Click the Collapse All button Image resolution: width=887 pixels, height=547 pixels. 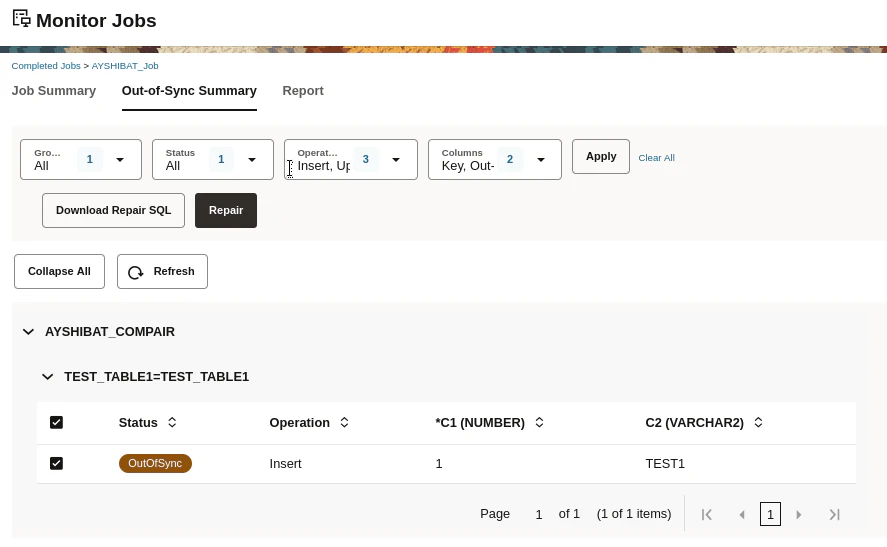(59, 272)
